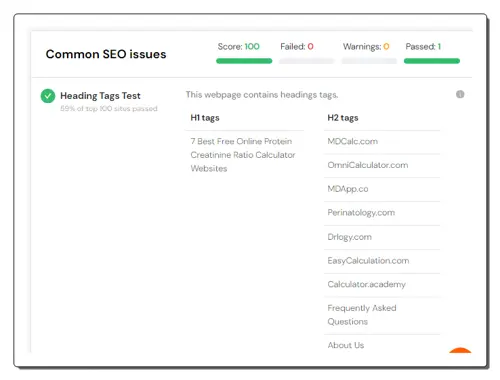
Task: Select the Passed: 1 filter
Action: 423,47
